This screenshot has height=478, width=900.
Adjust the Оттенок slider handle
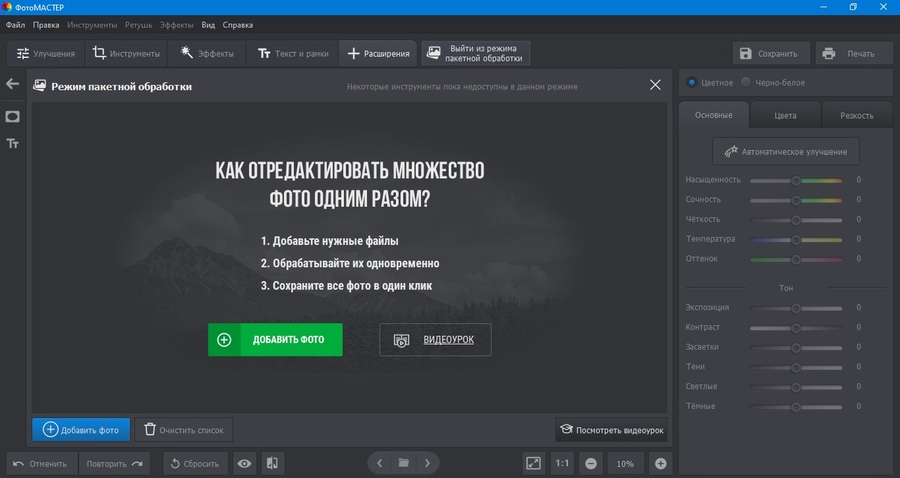(796, 259)
